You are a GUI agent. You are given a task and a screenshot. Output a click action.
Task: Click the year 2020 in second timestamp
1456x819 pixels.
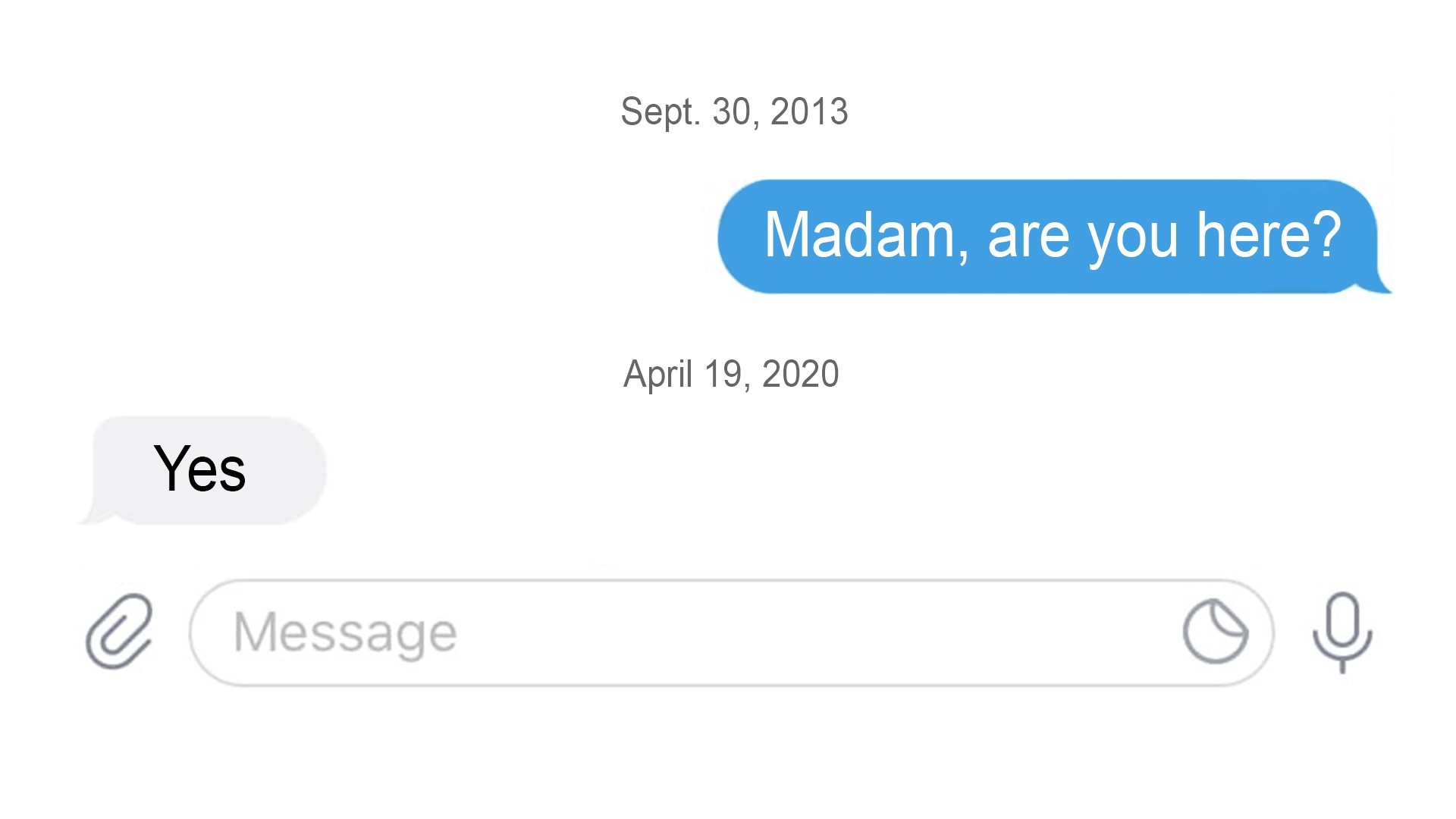[801, 374]
